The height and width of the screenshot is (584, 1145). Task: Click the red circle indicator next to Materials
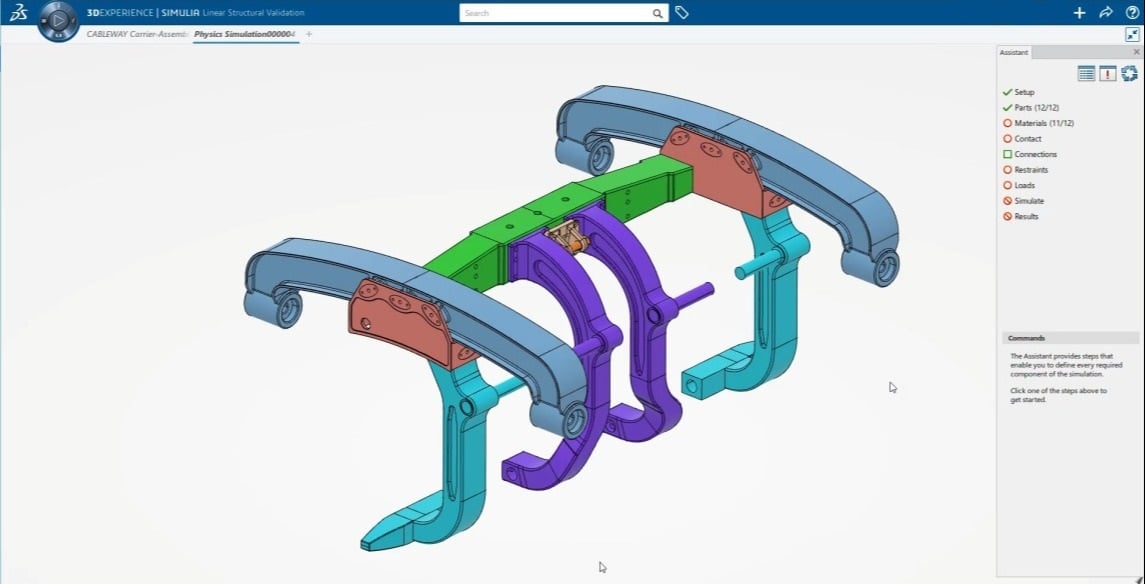pos(1007,122)
